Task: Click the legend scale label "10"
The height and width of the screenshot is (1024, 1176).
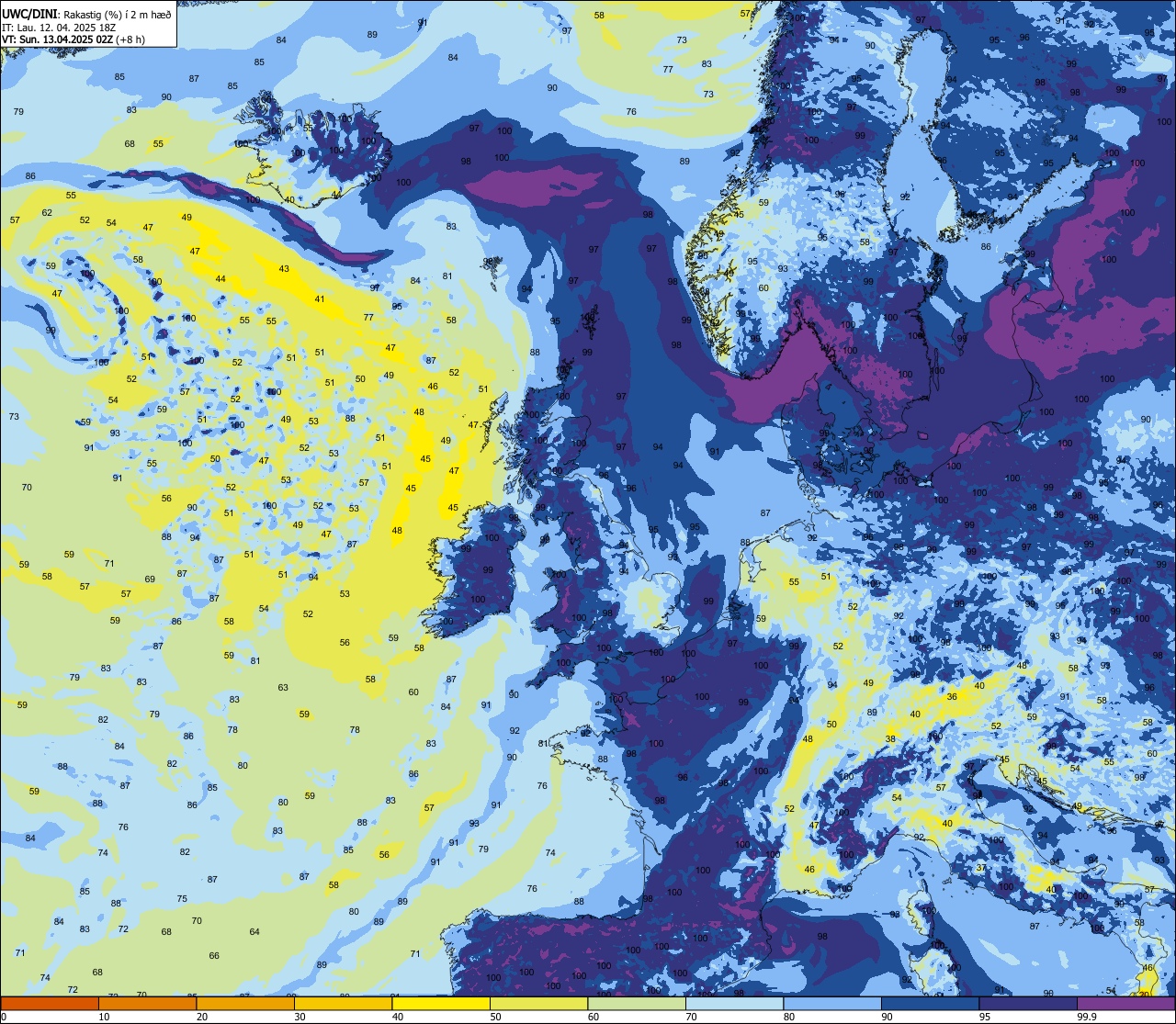Action: [104, 1017]
